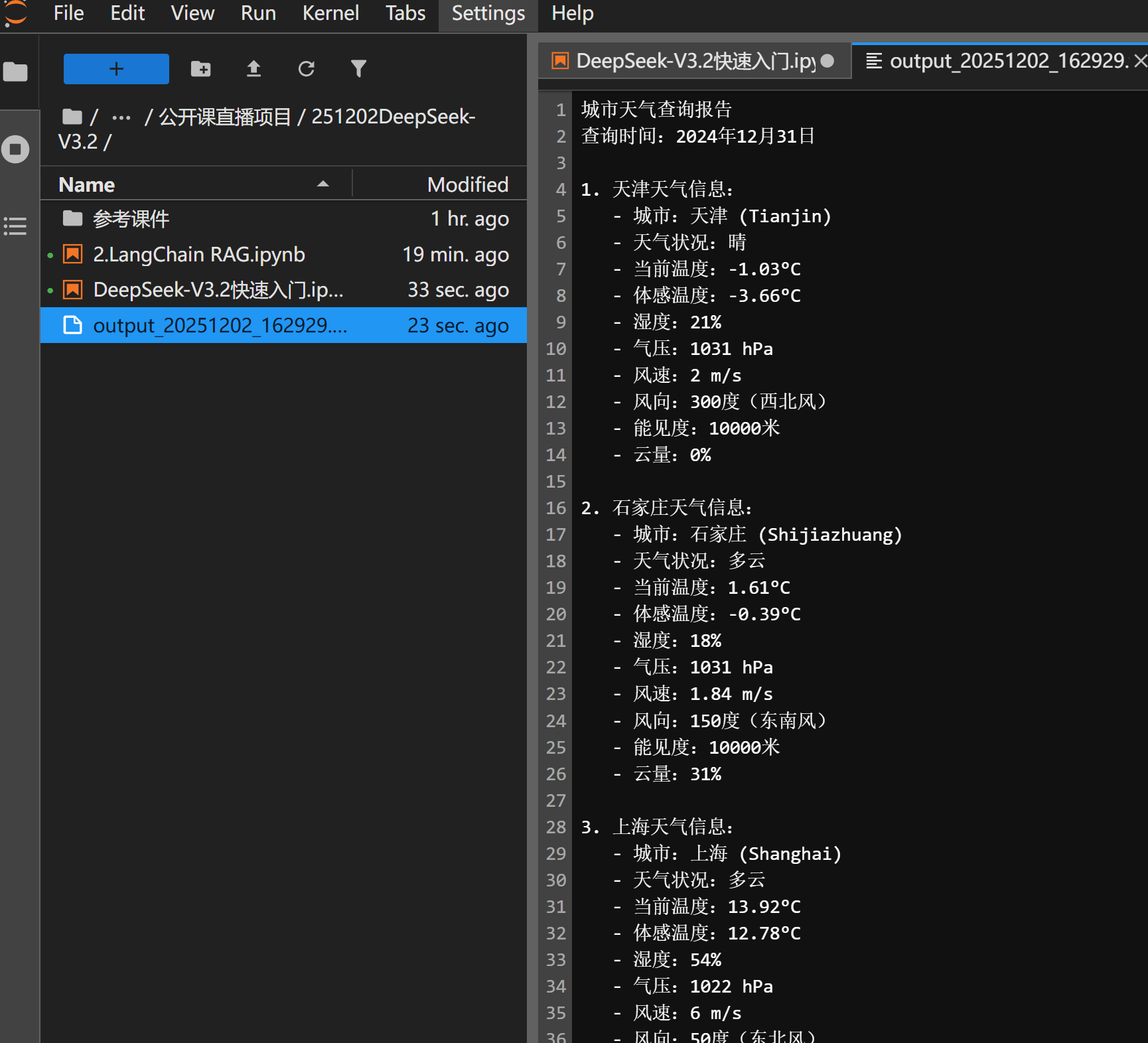The image size is (1148, 1043).
Task: Click the blue new launcher plus button
Action: pos(116,69)
